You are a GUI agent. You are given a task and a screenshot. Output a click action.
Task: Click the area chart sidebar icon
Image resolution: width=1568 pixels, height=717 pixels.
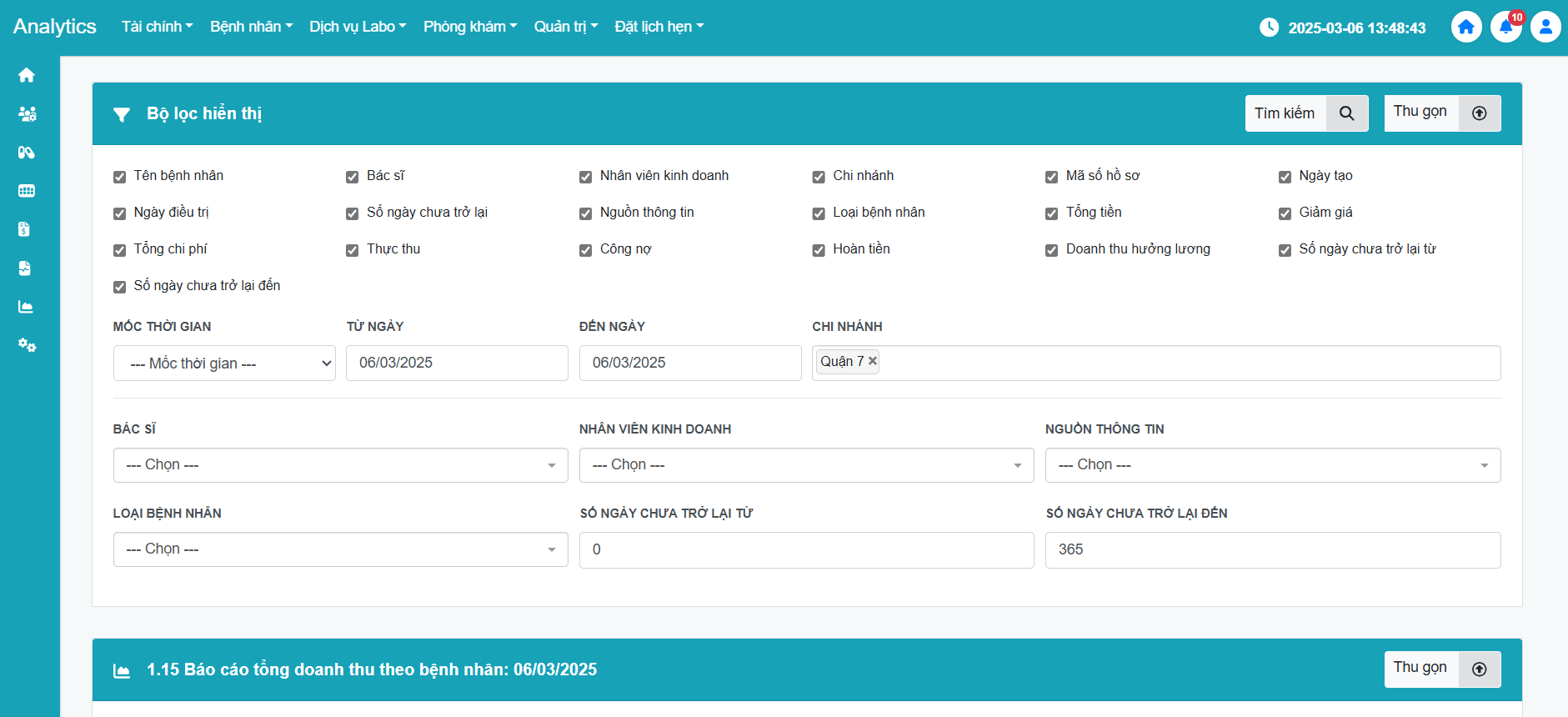(26, 307)
